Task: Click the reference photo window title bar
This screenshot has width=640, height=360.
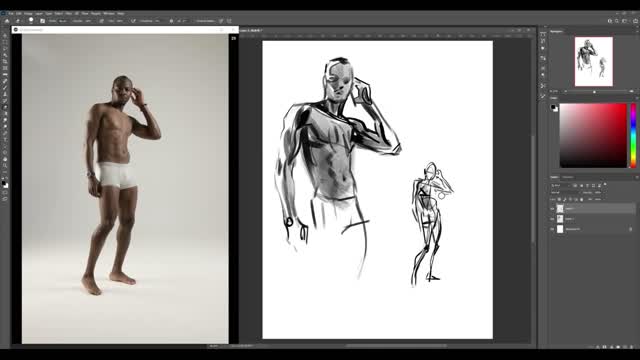Action: click(124, 30)
